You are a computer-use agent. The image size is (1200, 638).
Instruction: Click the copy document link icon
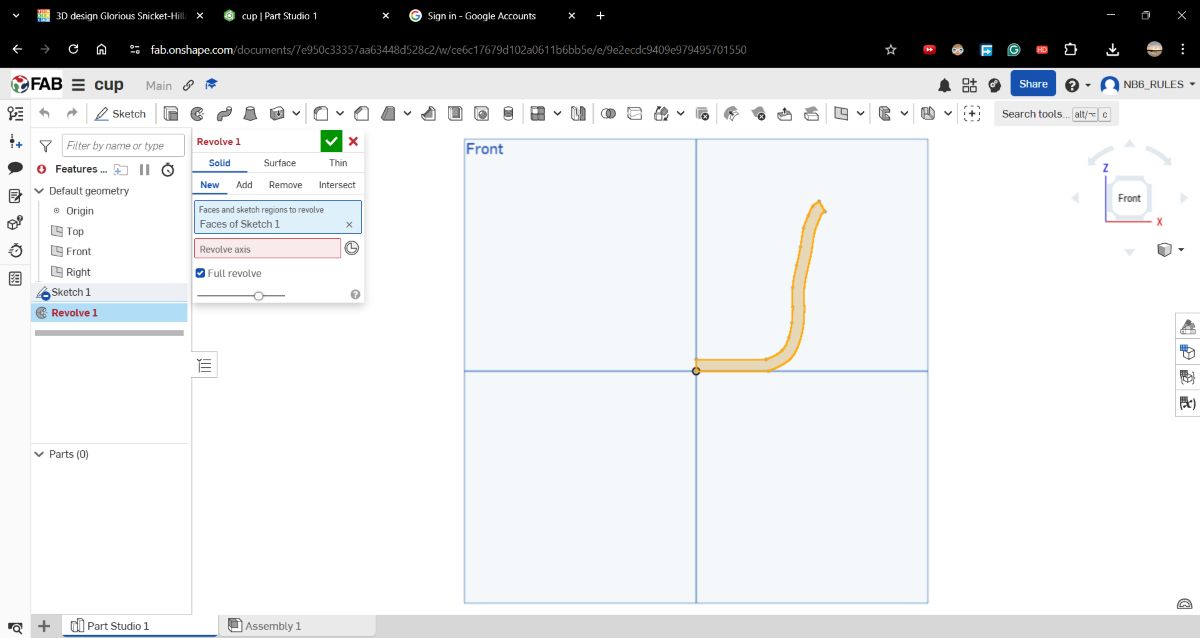point(189,85)
